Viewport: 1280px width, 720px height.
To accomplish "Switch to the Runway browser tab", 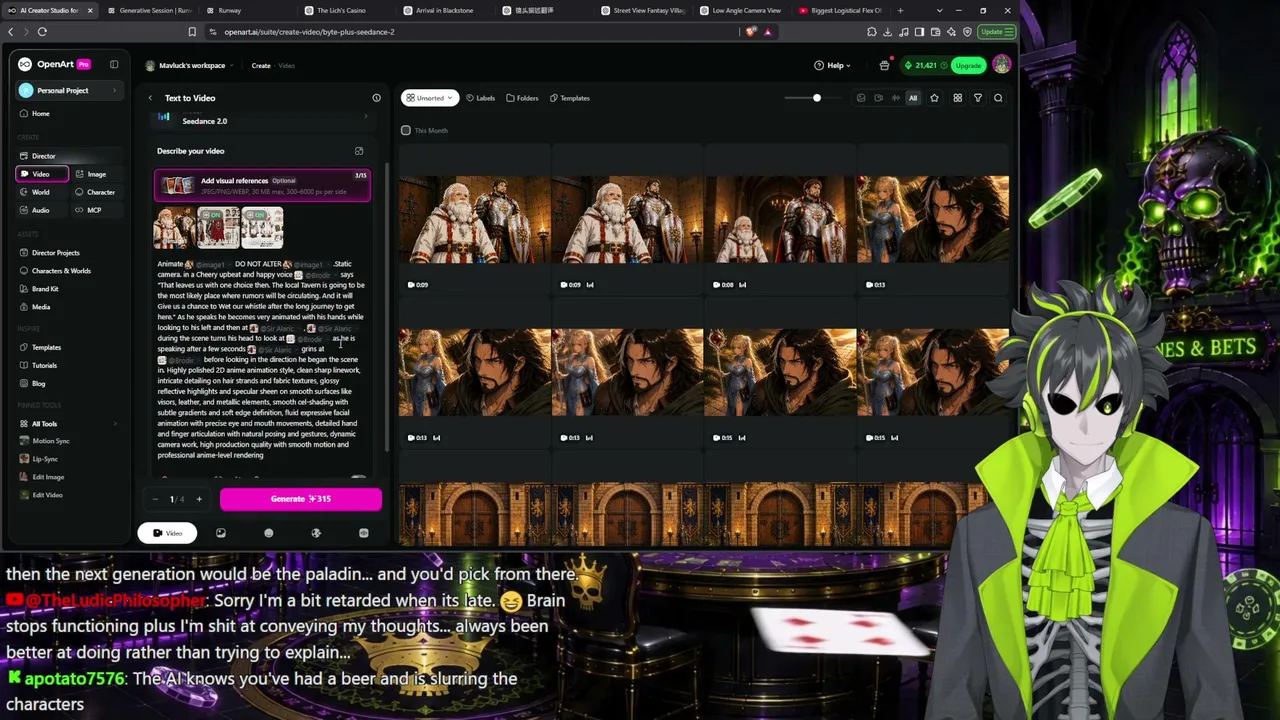I will [x=247, y=10].
